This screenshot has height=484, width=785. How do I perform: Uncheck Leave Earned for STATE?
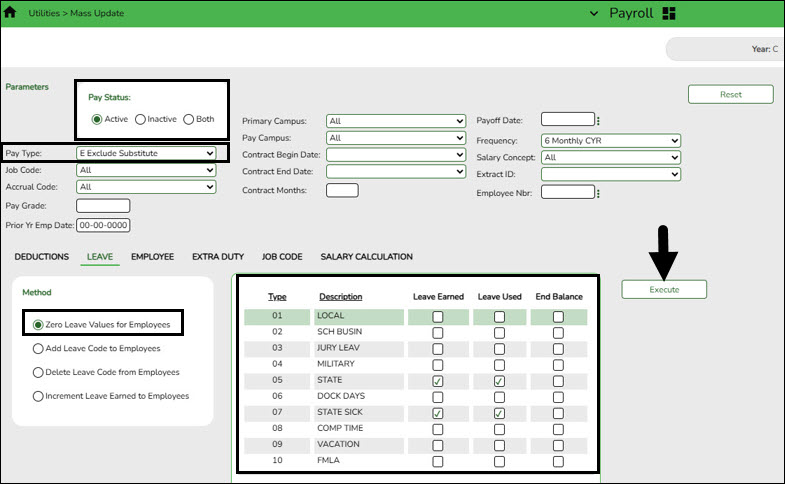click(x=438, y=381)
